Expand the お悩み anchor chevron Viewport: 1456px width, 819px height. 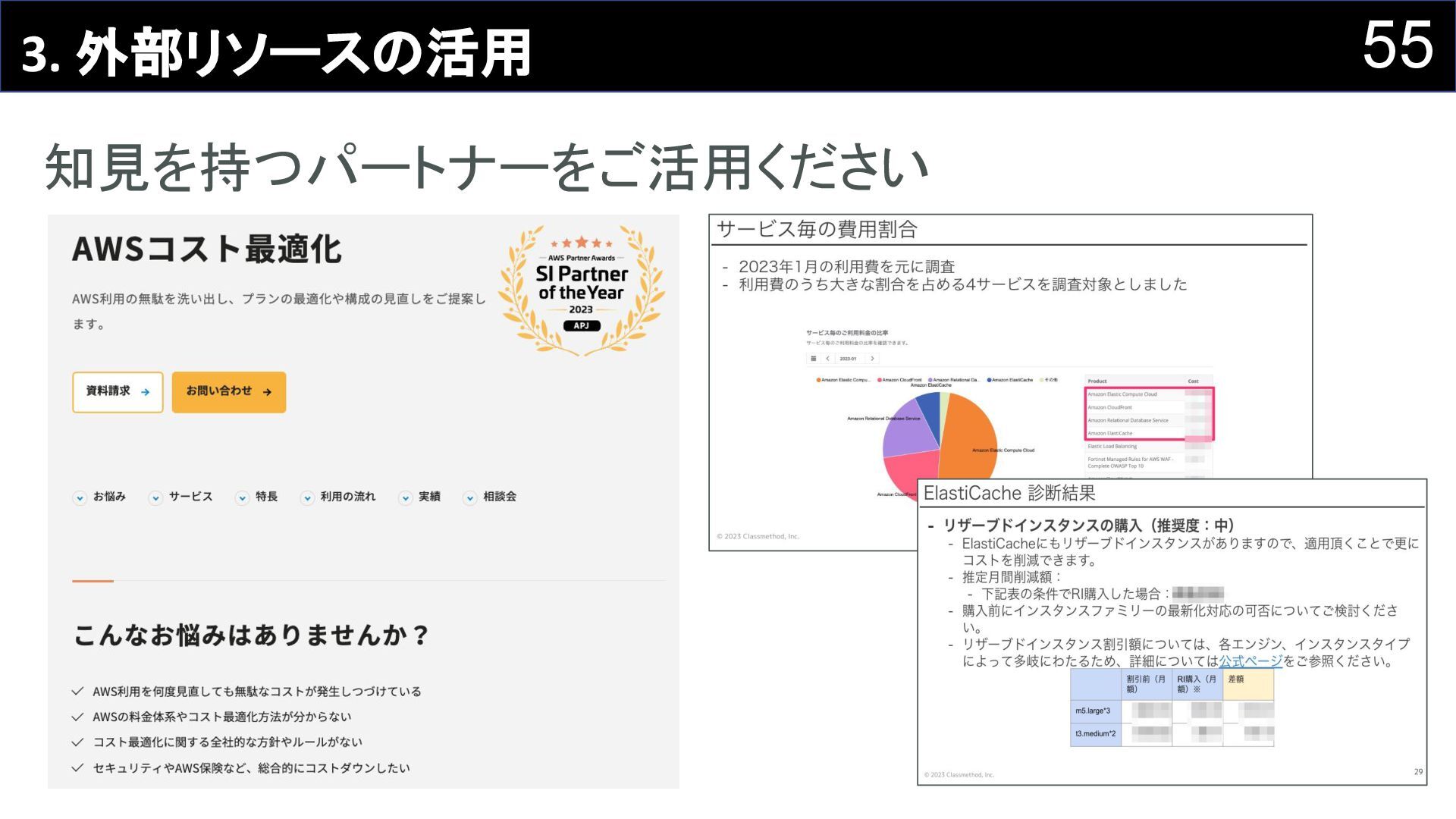pos(80,498)
